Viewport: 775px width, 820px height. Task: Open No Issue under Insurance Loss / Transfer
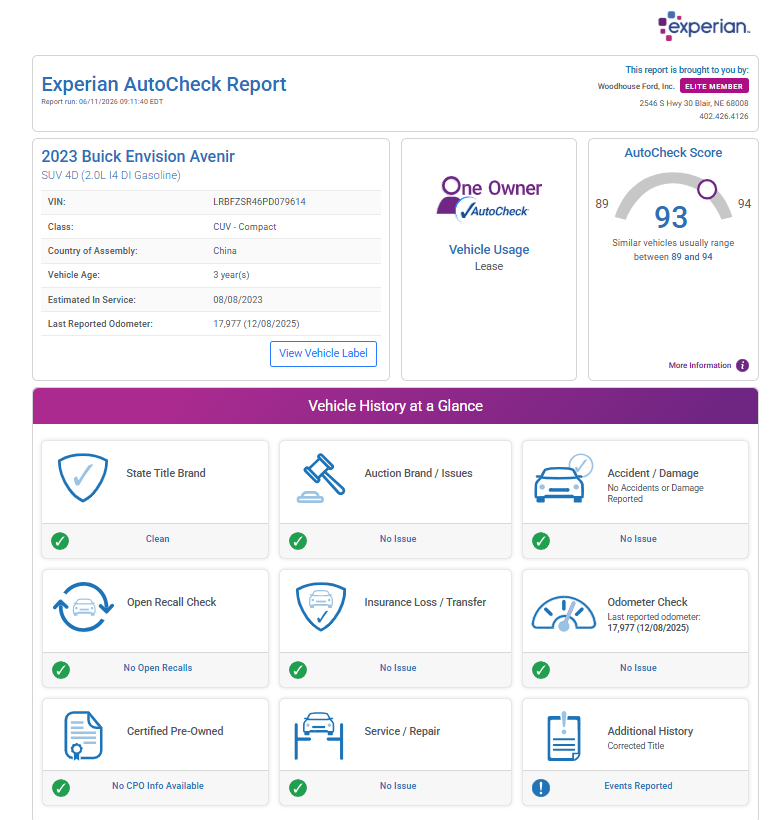tap(398, 668)
